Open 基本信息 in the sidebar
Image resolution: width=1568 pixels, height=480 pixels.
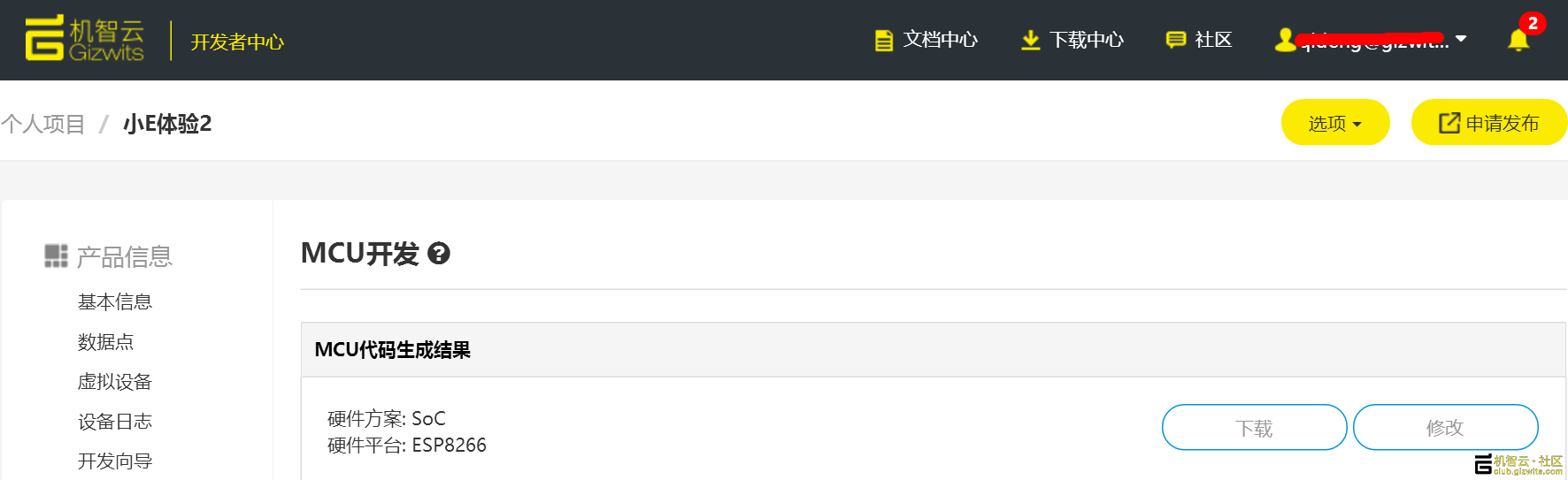[115, 302]
